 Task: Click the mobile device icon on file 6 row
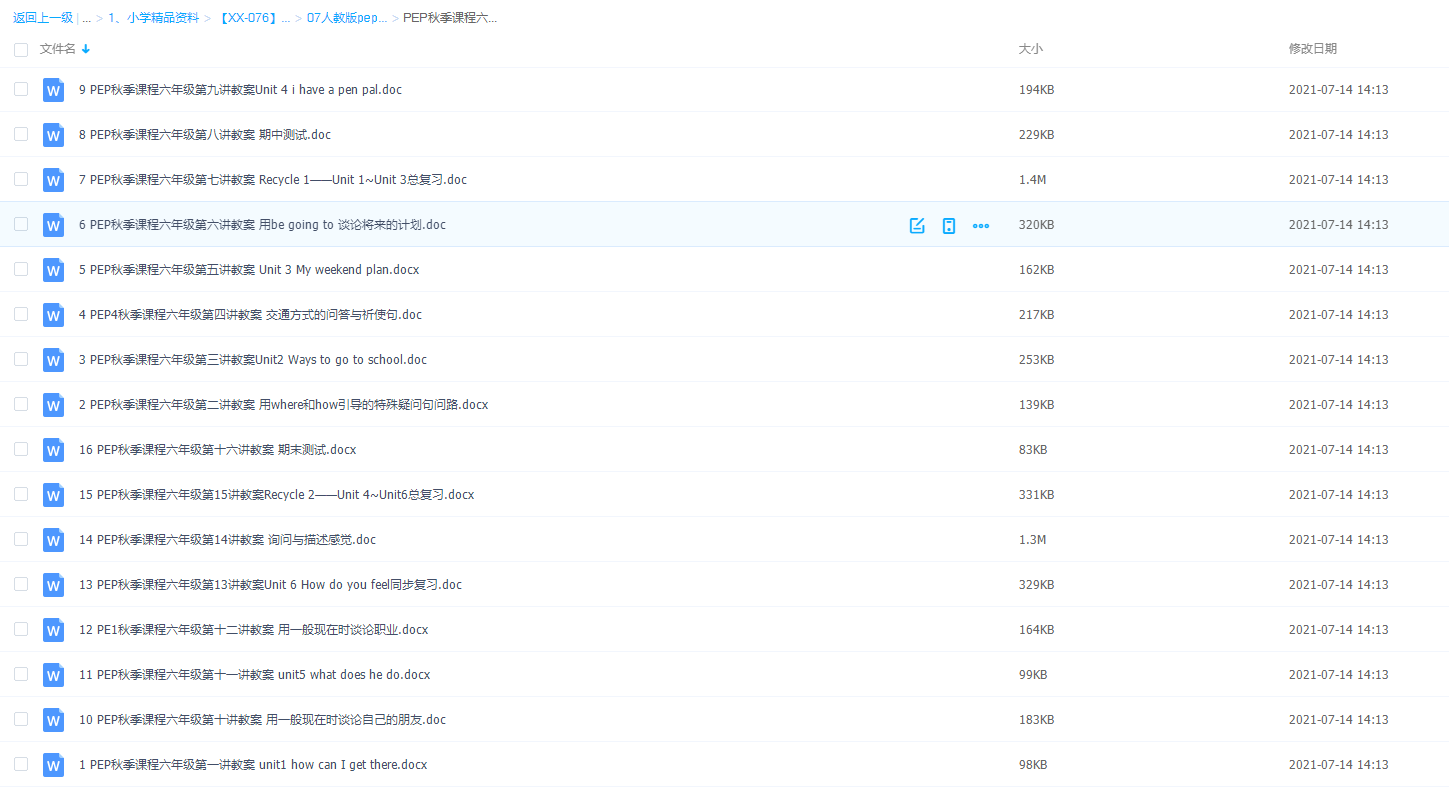pyautogui.click(x=949, y=225)
